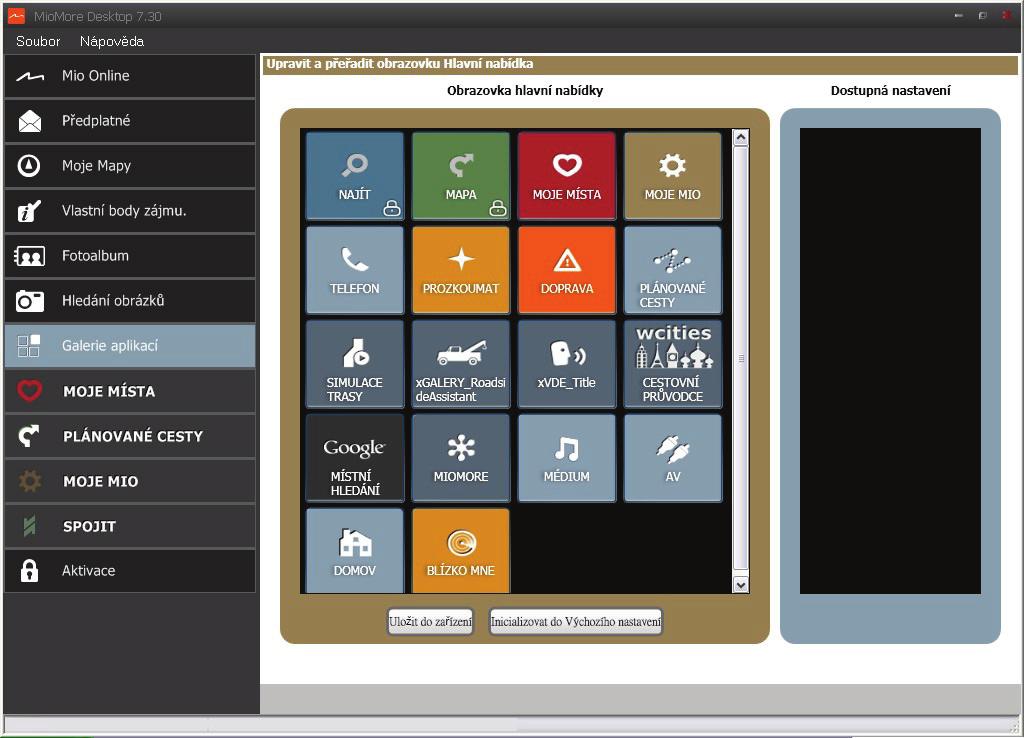Open Fotoalbum sidebar section
1024x738 pixels.
click(x=130, y=256)
